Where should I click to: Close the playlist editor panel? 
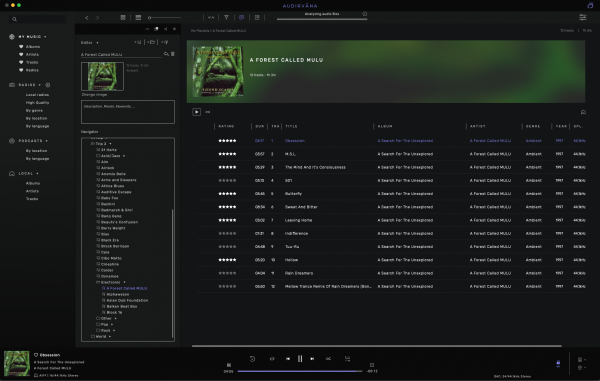coord(174,29)
